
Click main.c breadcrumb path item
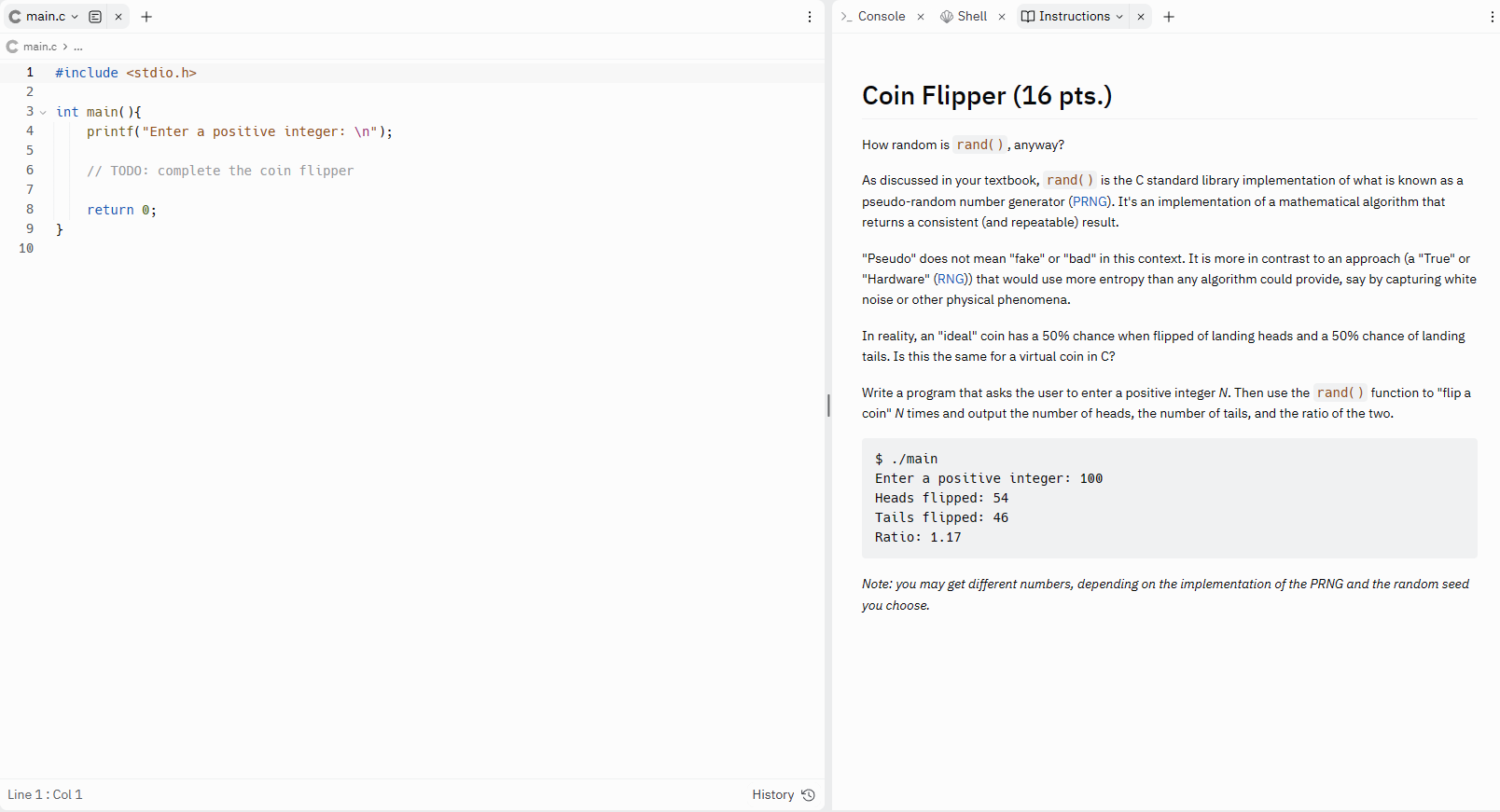click(40, 47)
